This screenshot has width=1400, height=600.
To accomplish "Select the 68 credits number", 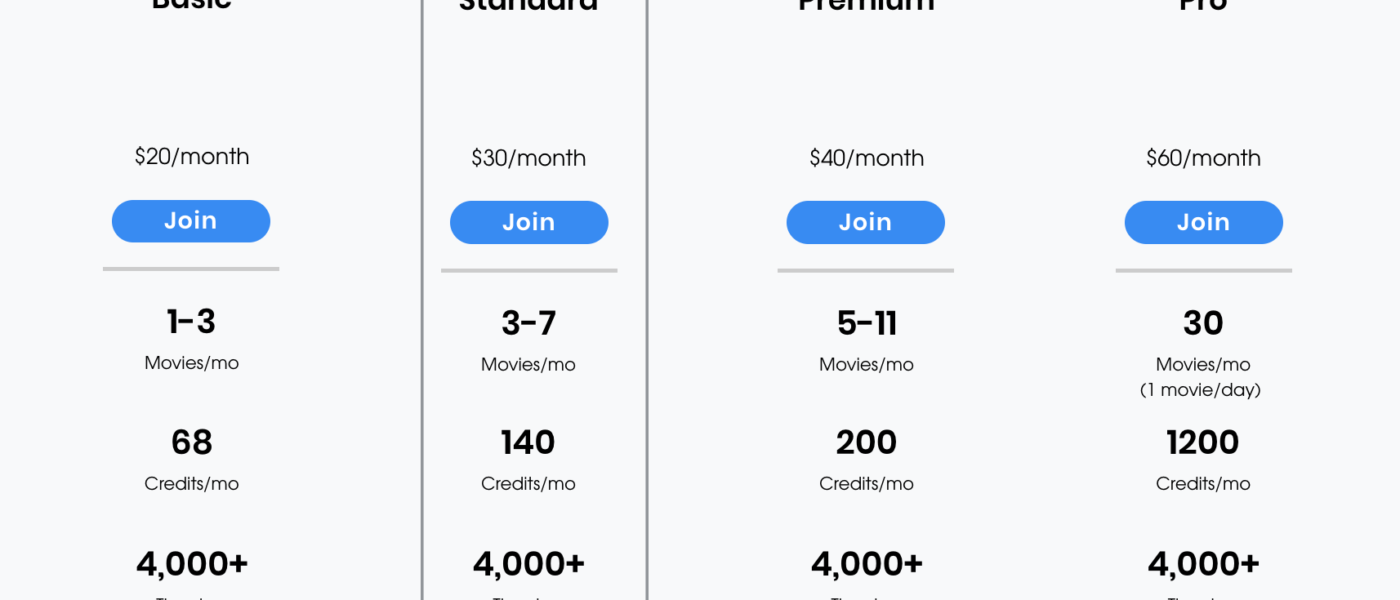I will (x=191, y=442).
